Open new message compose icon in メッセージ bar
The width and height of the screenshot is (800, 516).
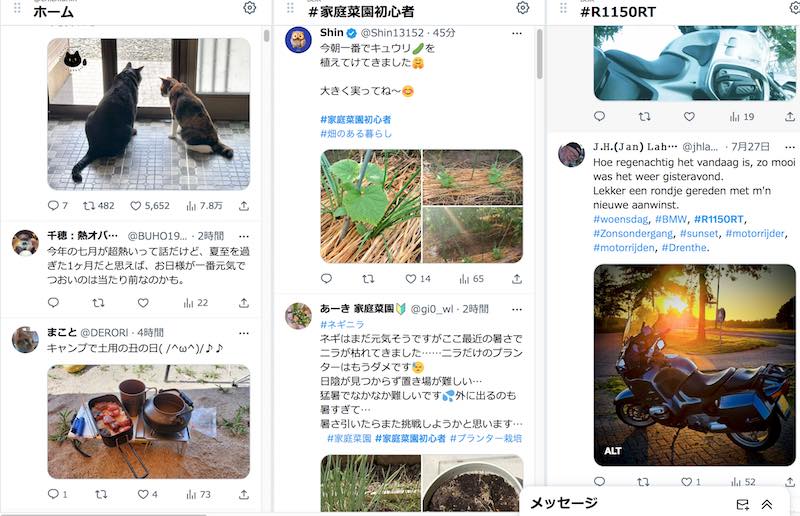pyautogui.click(x=743, y=504)
